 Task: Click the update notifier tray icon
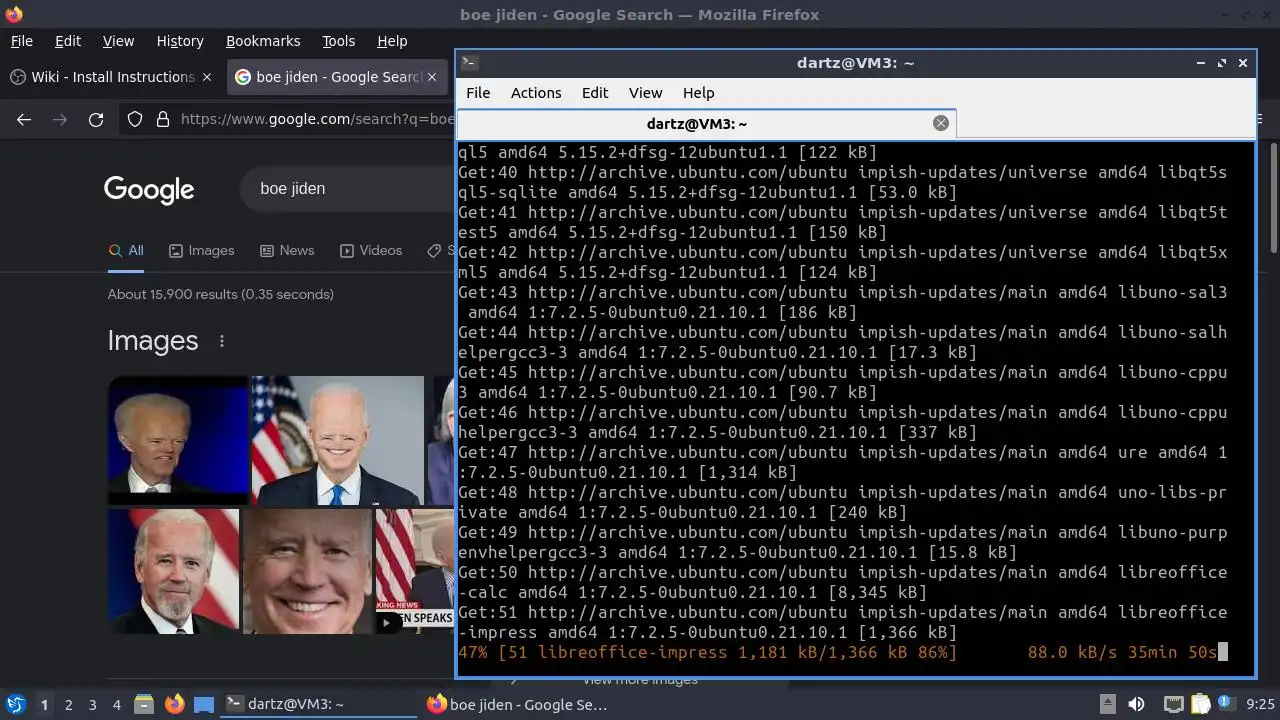(x=1227, y=704)
